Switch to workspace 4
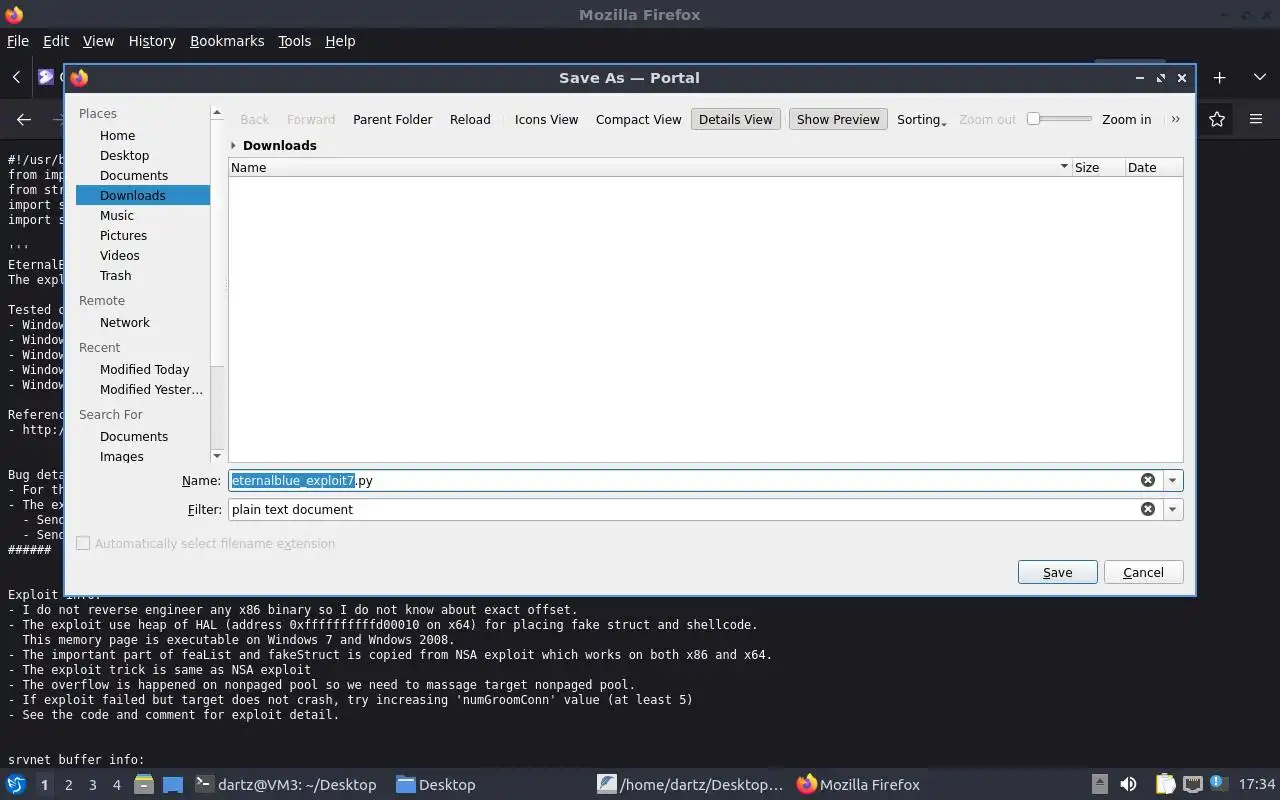This screenshot has width=1280, height=800. click(116, 784)
